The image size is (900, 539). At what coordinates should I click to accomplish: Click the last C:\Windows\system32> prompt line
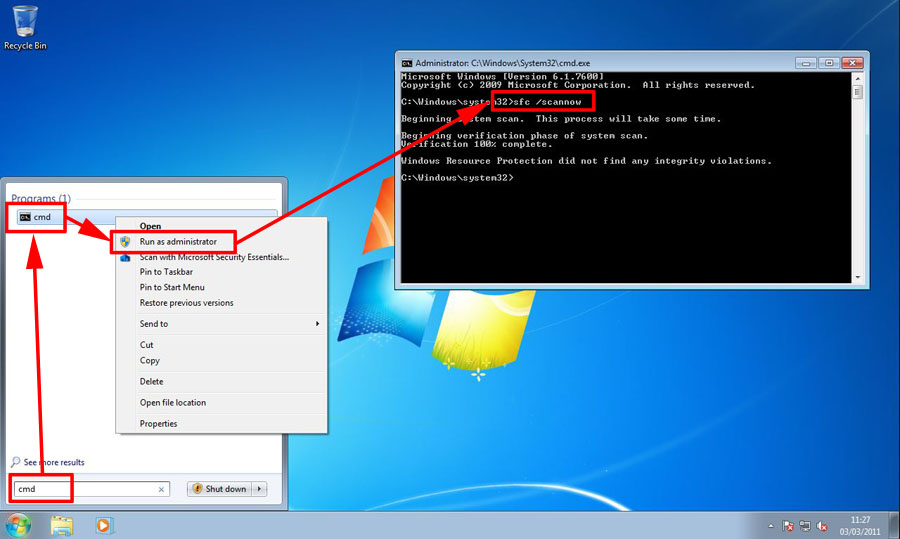click(457, 178)
